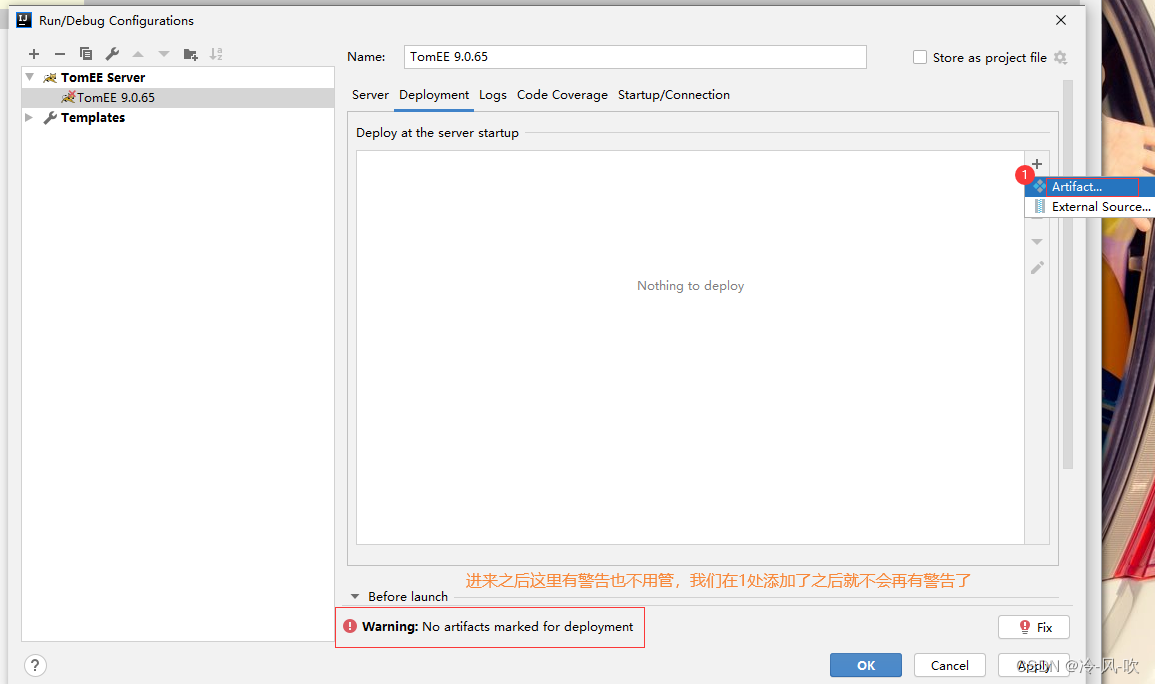
Task: Select the Templates tree item
Action: tap(178, 118)
